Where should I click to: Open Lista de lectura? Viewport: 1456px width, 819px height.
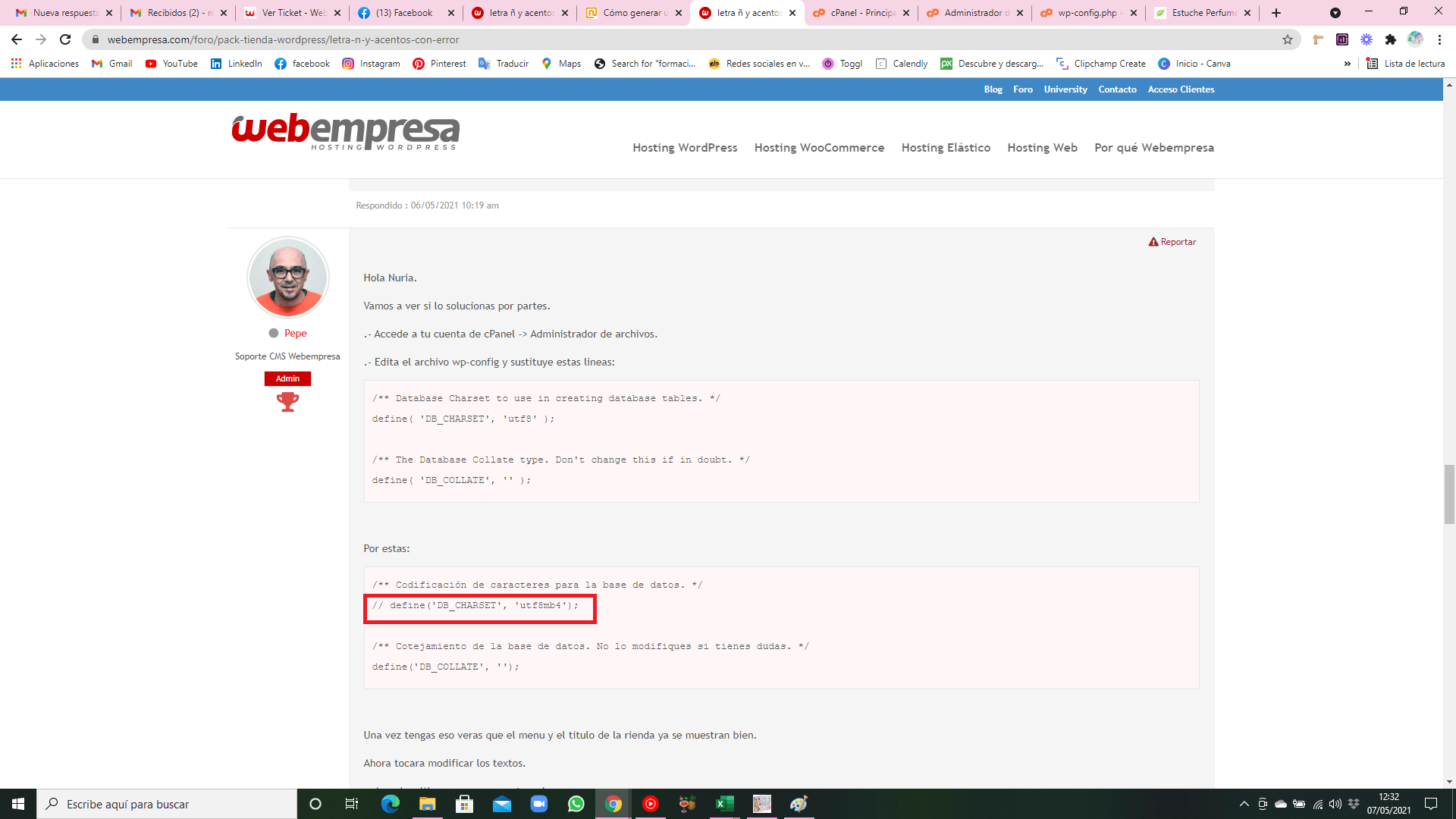point(1405,64)
